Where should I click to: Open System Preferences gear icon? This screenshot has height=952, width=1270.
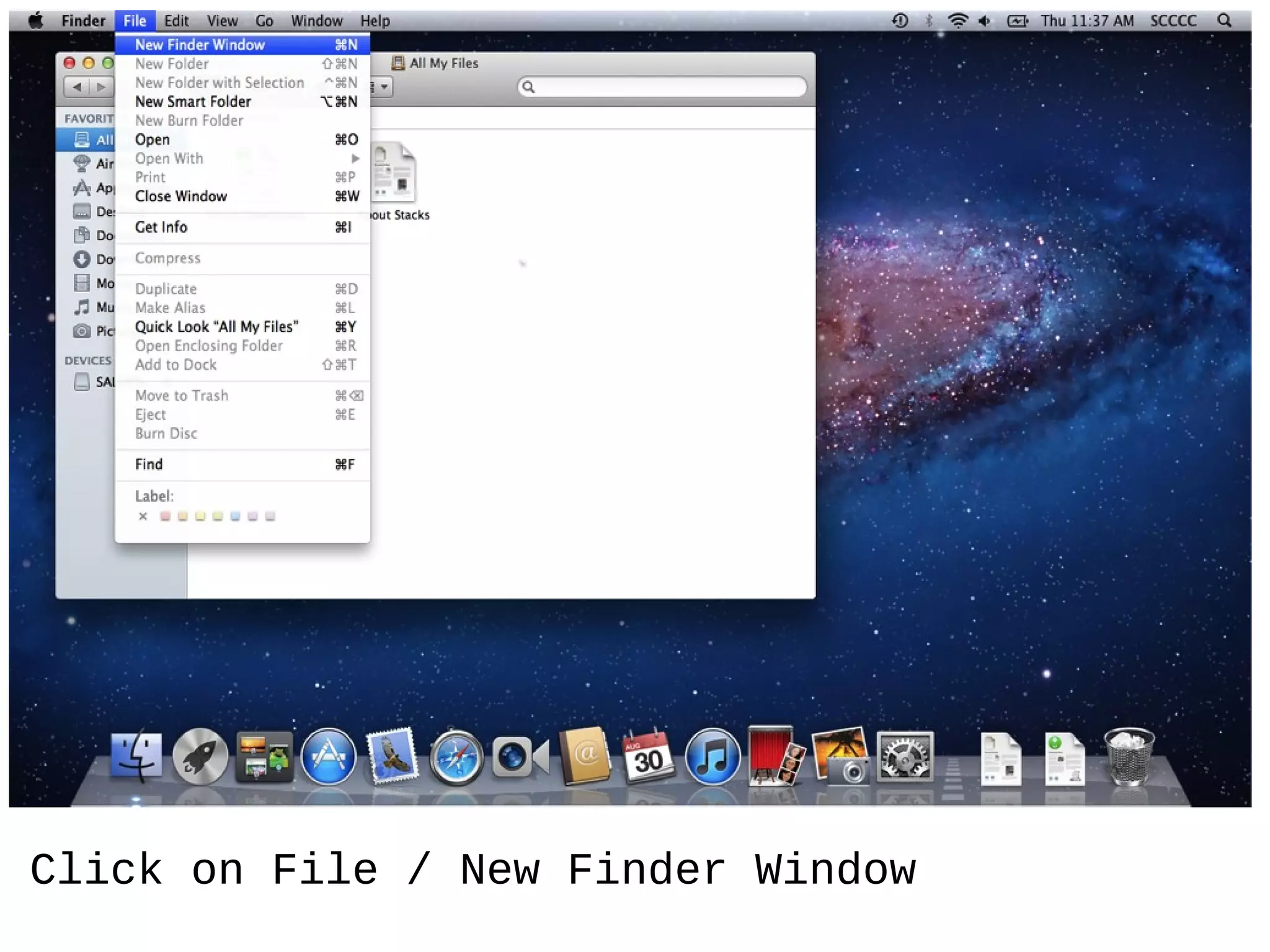[905, 756]
